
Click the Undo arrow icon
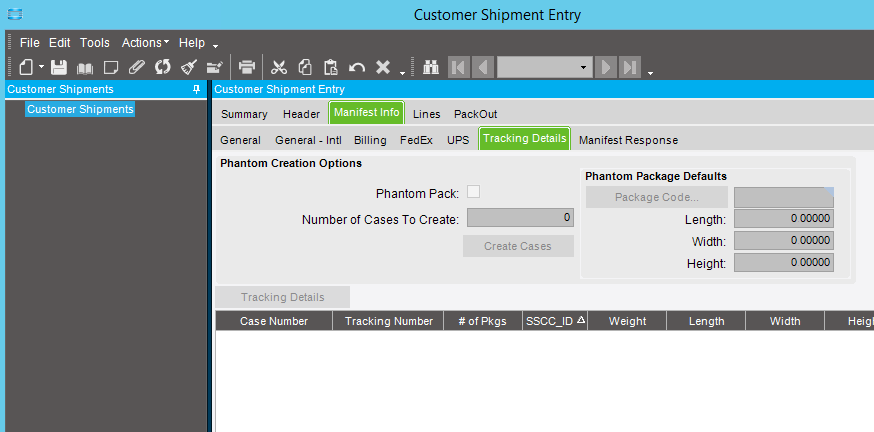pyautogui.click(x=357, y=68)
